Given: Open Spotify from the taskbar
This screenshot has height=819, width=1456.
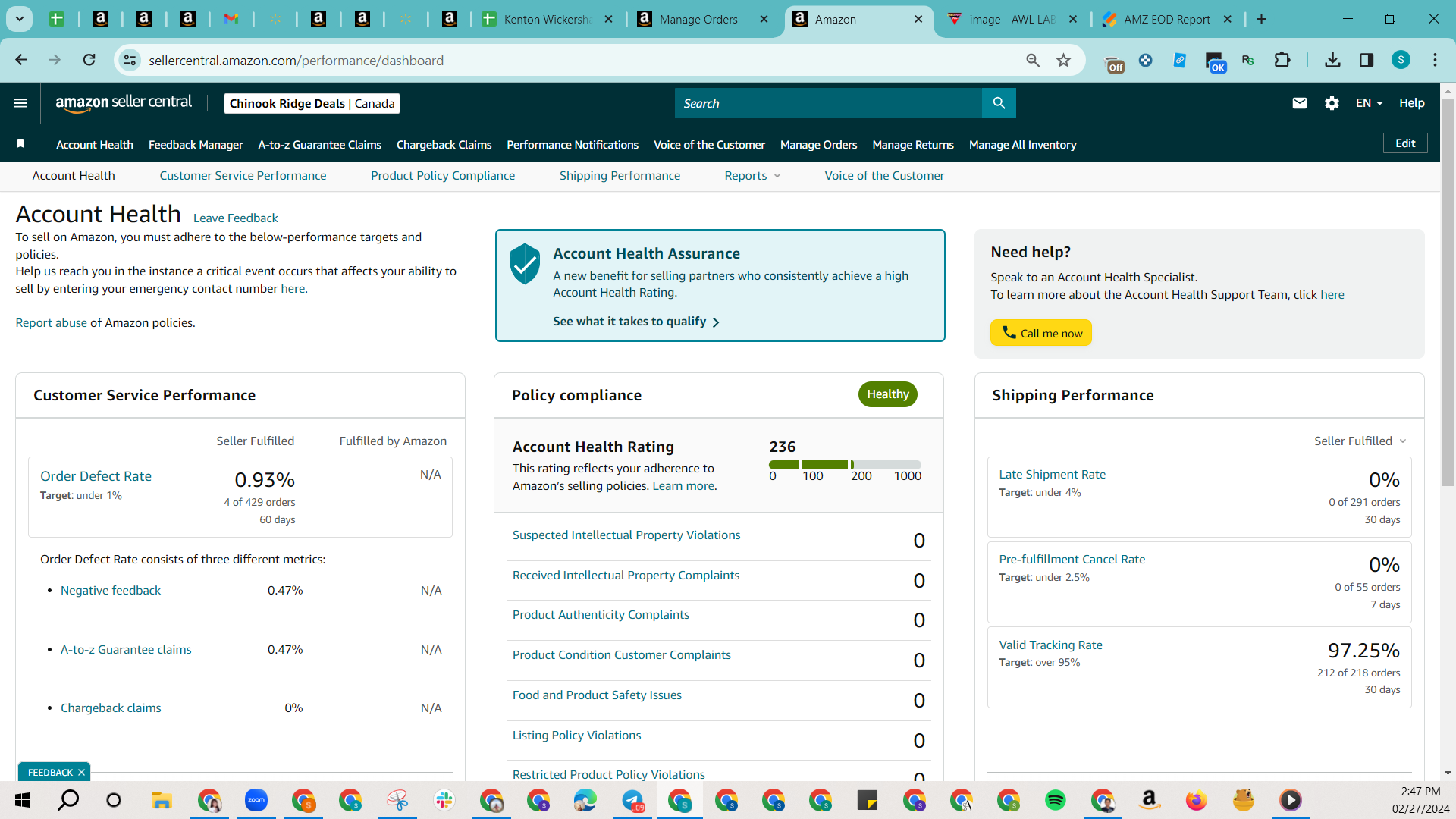Looking at the screenshot, I should click(x=1055, y=800).
